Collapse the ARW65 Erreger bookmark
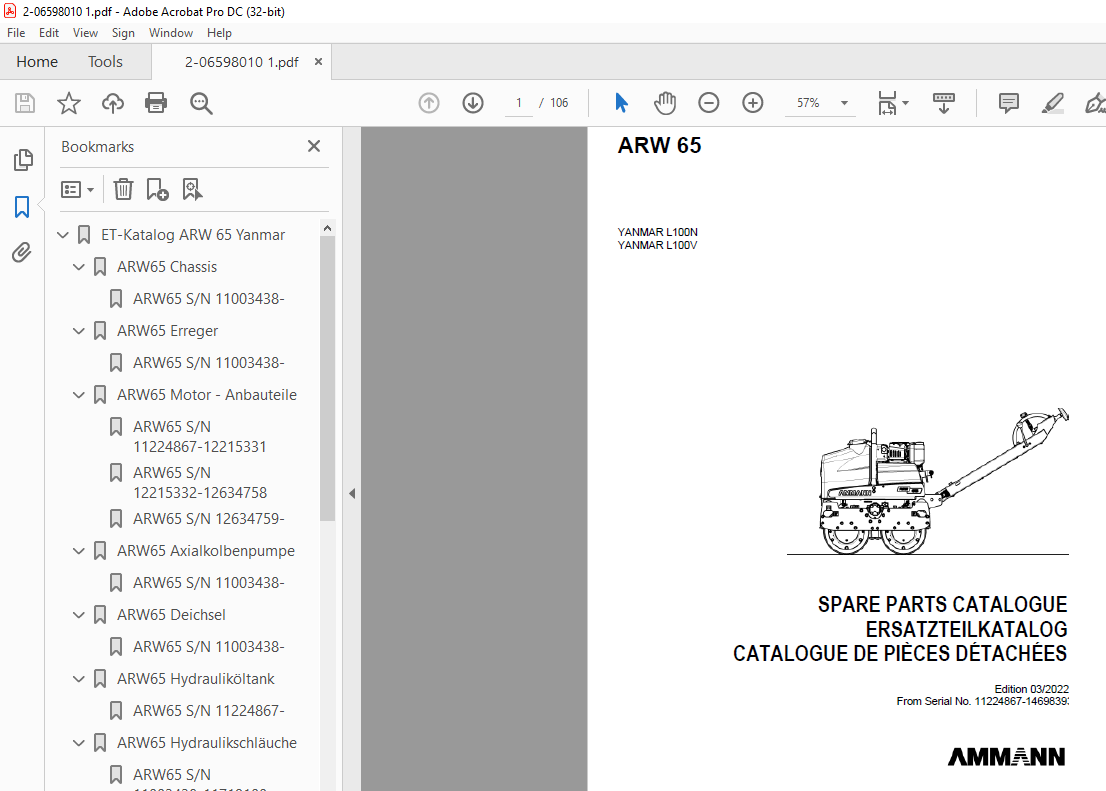 tap(79, 331)
